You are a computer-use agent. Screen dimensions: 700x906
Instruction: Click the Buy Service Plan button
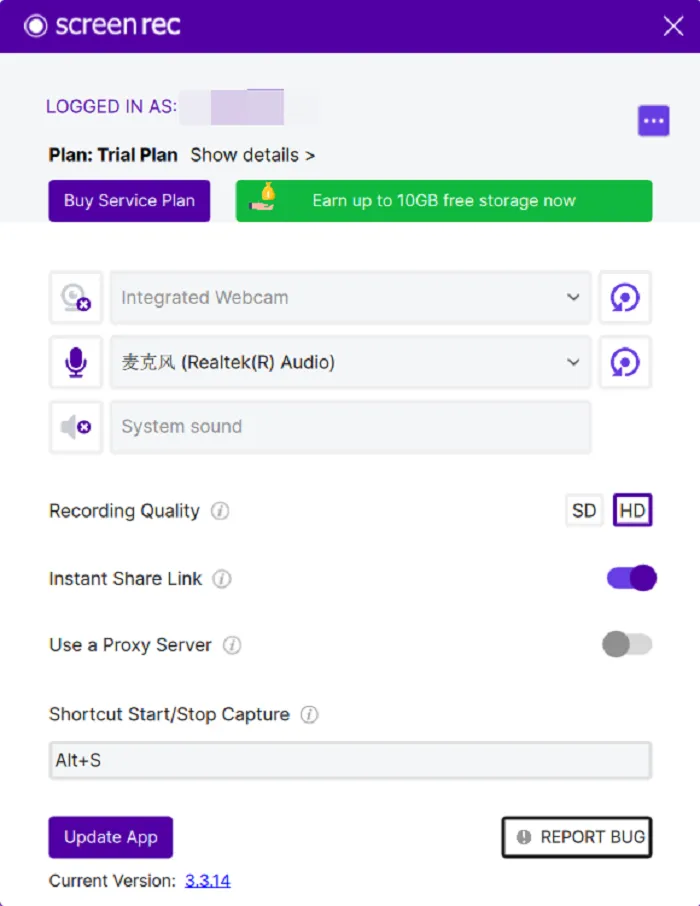[129, 200]
